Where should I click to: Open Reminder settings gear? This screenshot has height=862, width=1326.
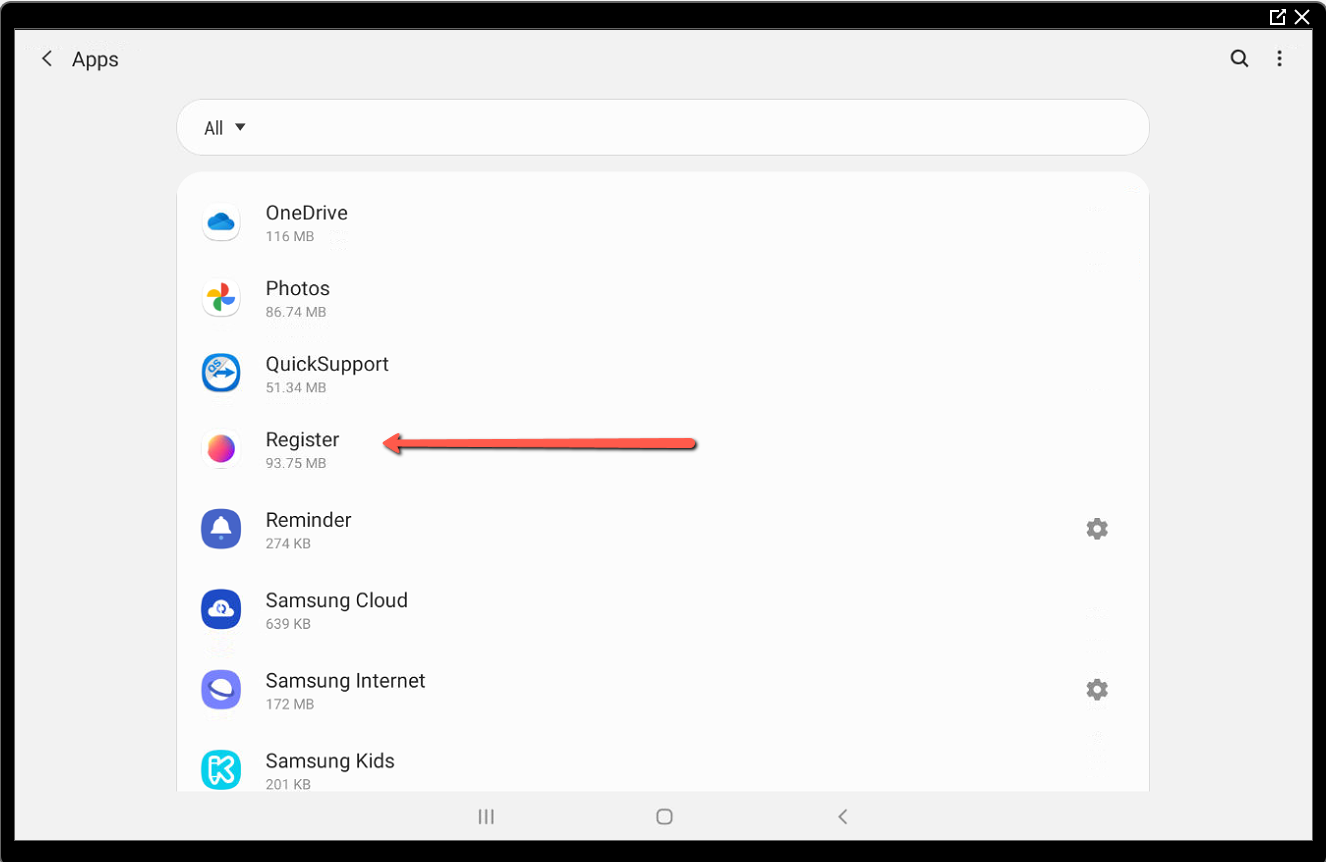1097,529
